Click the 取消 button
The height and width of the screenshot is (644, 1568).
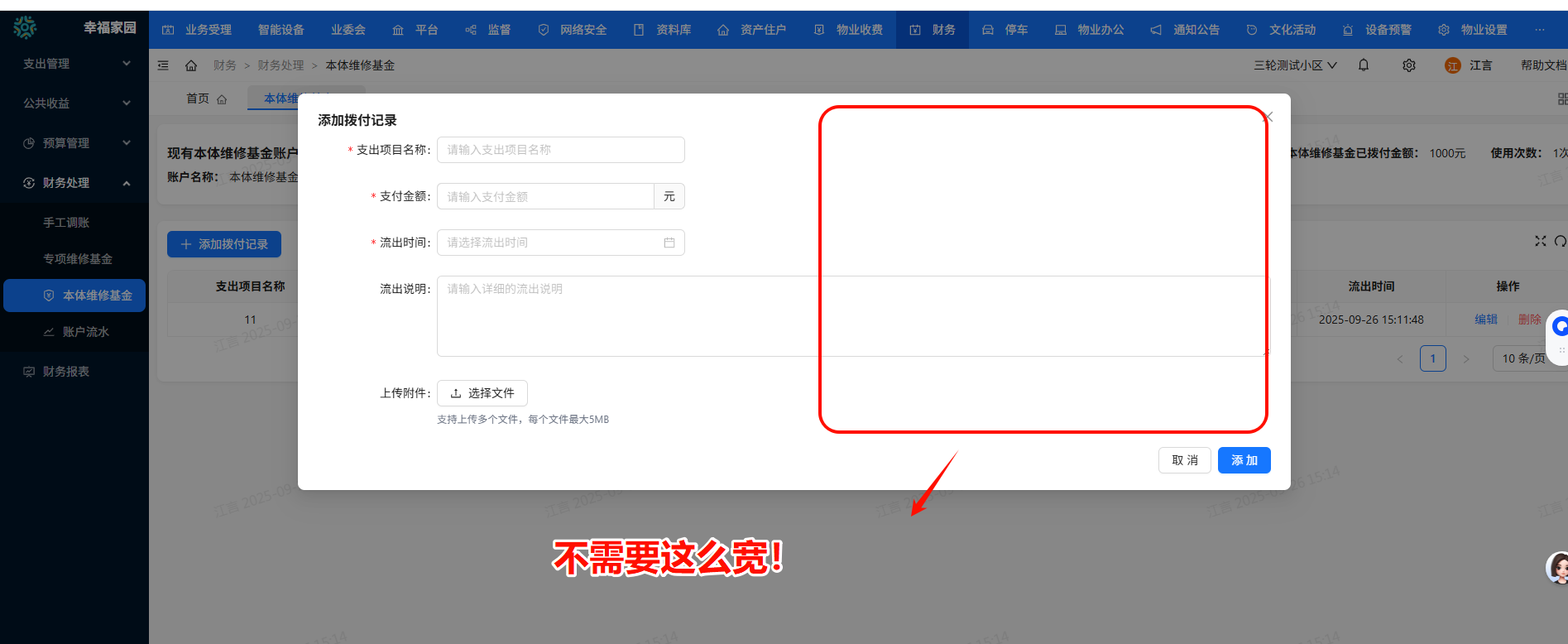[1185, 460]
